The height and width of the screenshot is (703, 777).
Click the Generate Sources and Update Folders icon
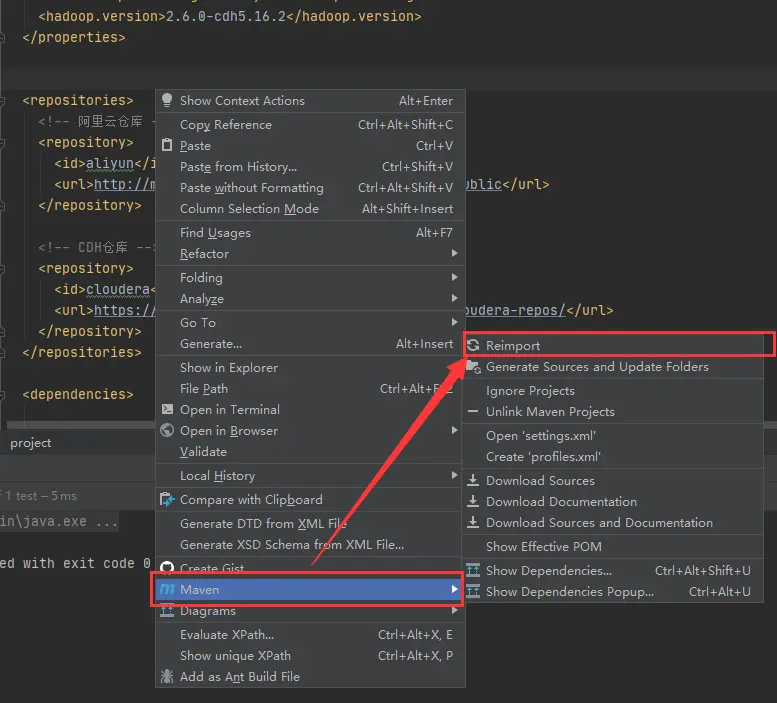pyautogui.click(x=474, y=367)
